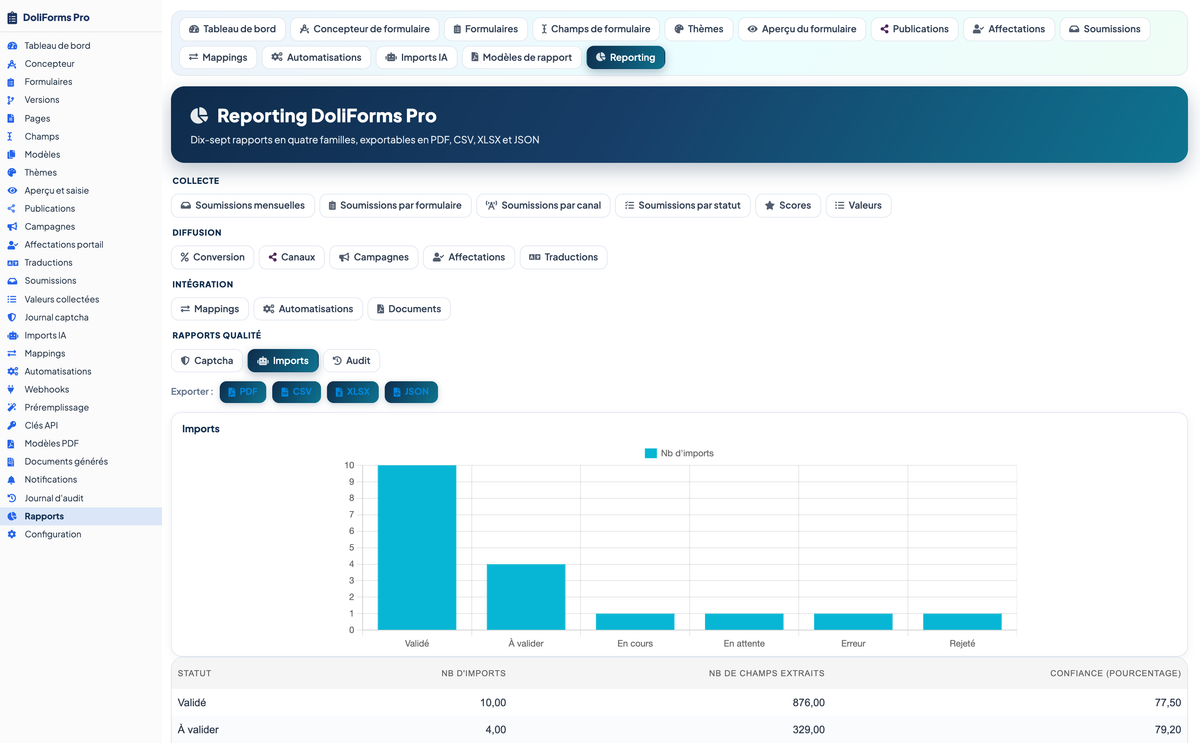Click the pie chart icon on Reporting tab
Image resolution: width=1200 pixels, height=743 pixels.
pos(601,58)
